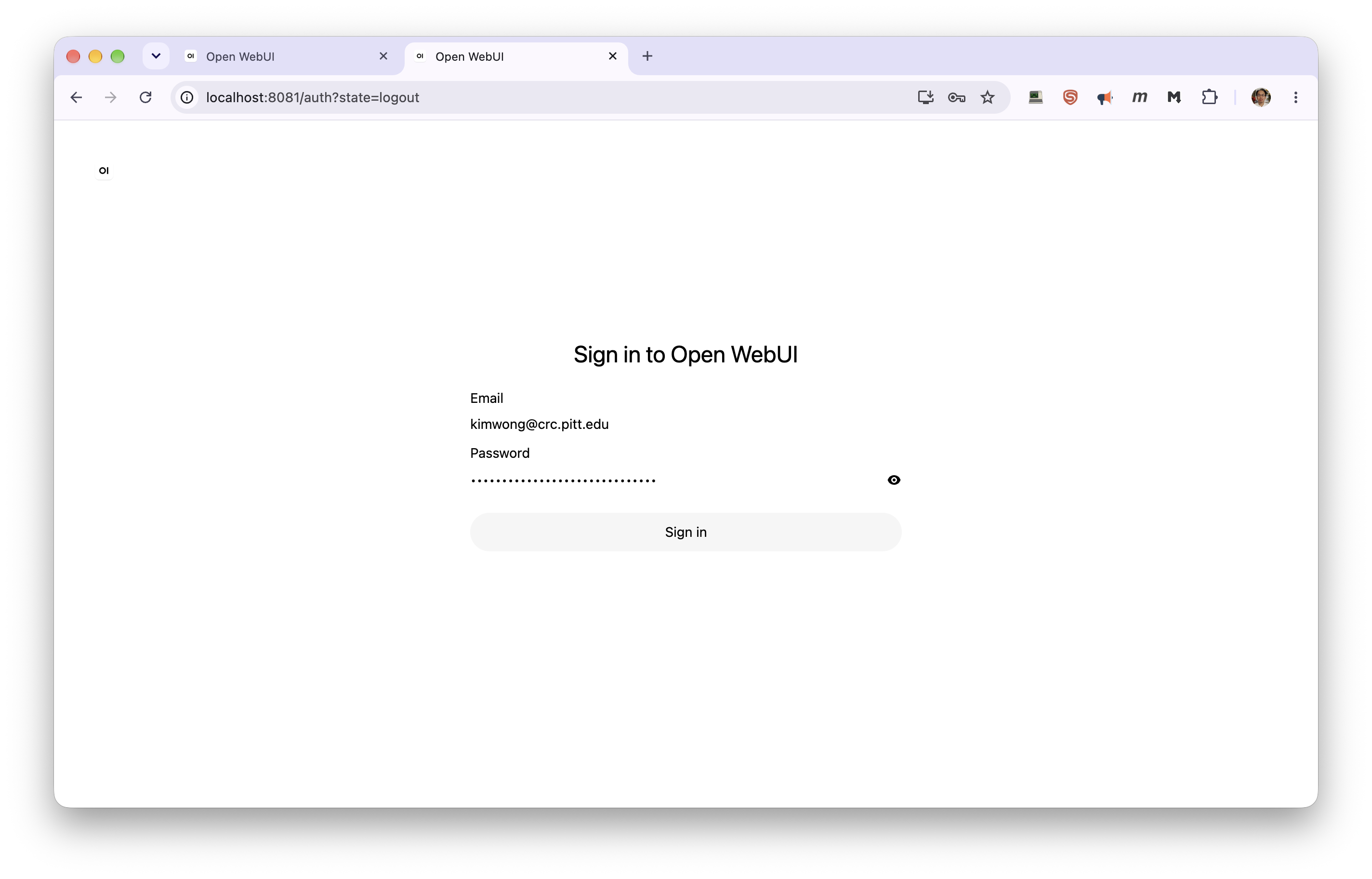Click the browser forward arrow
Screen dimensions: 1372x879
(x=111, y=98)
